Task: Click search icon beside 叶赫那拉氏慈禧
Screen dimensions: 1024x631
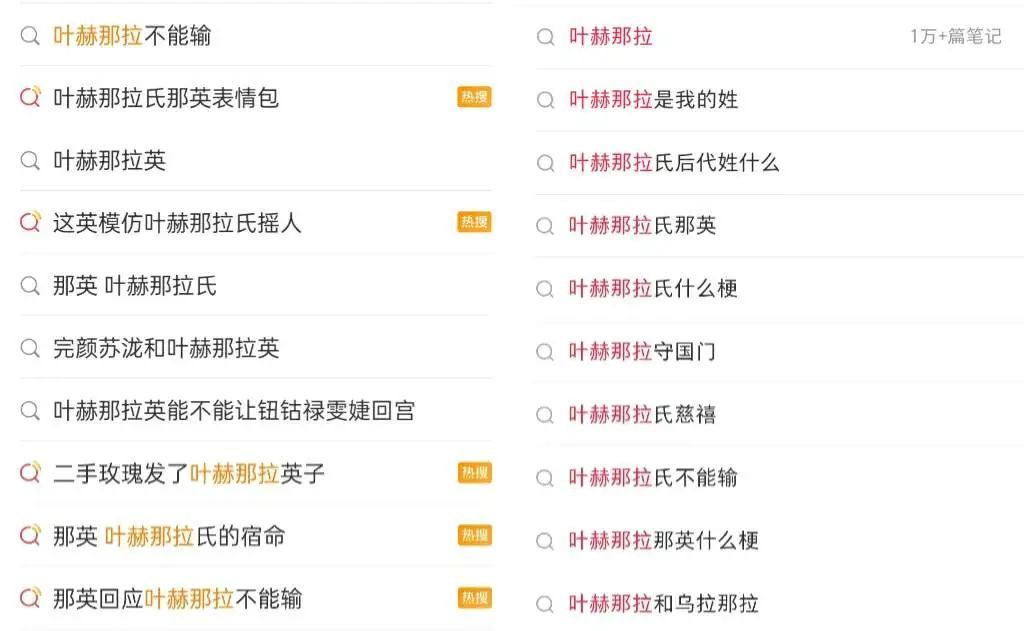Action: 545,415
